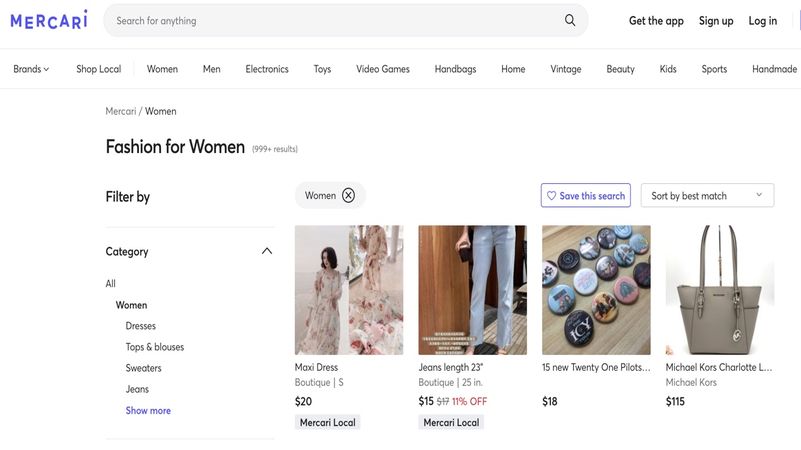Click the Log in link
801x450 pixels.
(763, 21)
